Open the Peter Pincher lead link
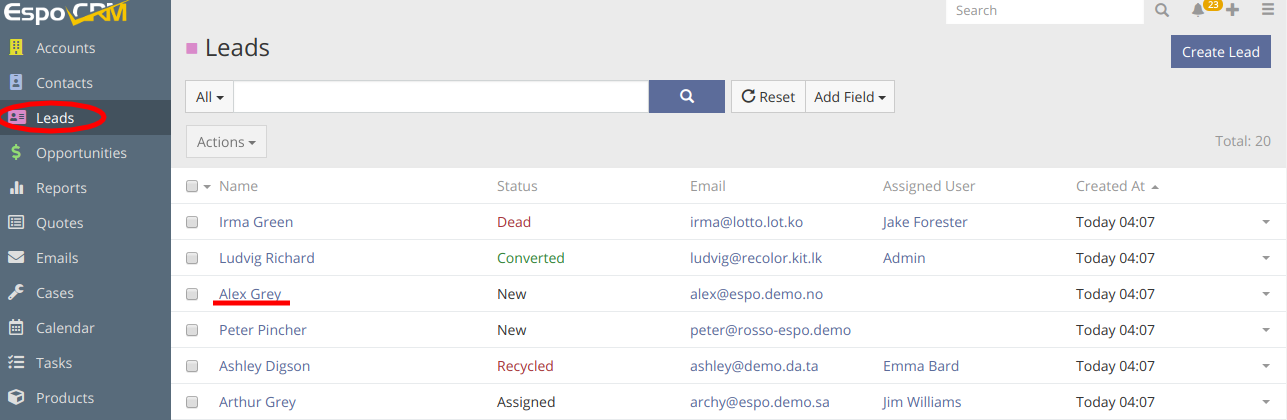 263,330
